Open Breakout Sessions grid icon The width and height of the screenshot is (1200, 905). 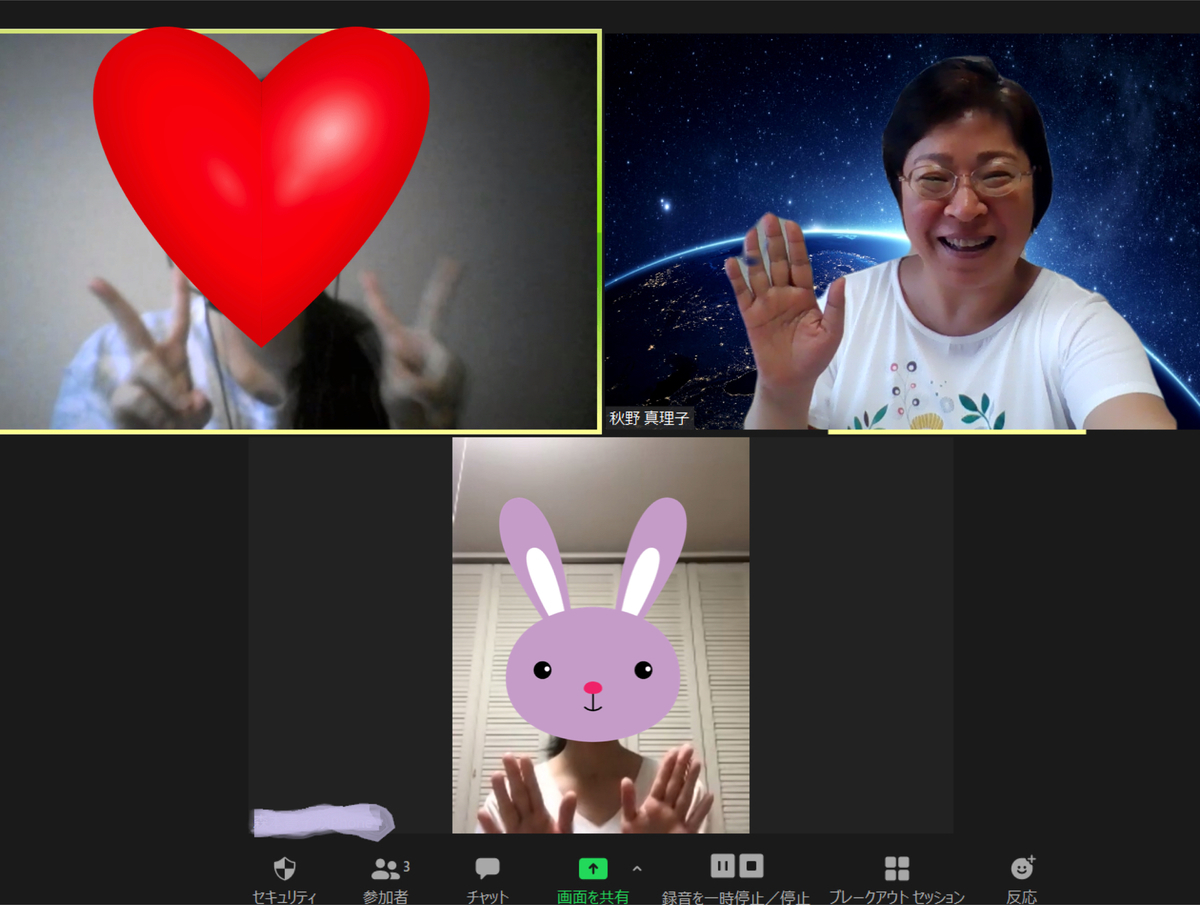click(x=897, y=868)
